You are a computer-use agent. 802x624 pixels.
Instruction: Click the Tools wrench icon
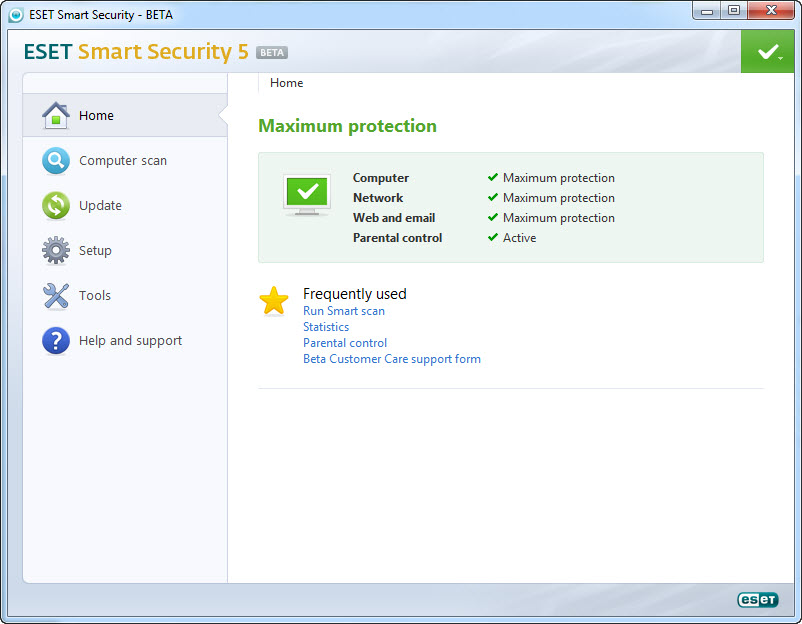coord(56,296)
